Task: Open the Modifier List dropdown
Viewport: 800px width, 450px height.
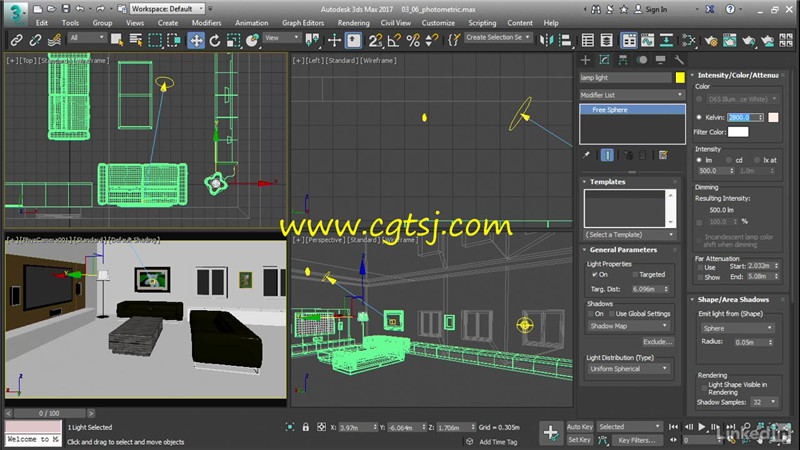Action: pyautogui.click(x=631, y=95)
